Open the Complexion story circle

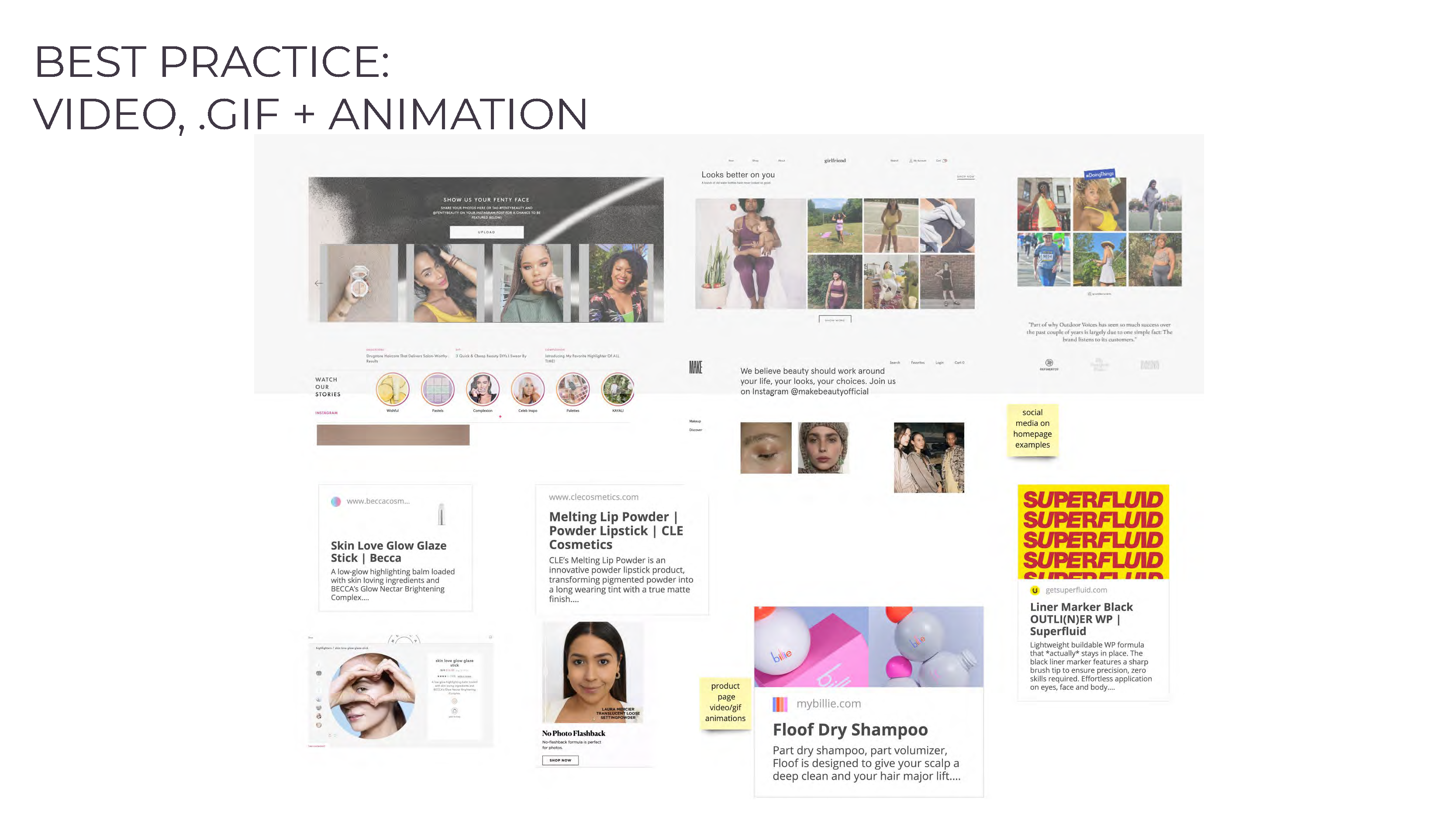pyautogui.click(x=483, y=389)
